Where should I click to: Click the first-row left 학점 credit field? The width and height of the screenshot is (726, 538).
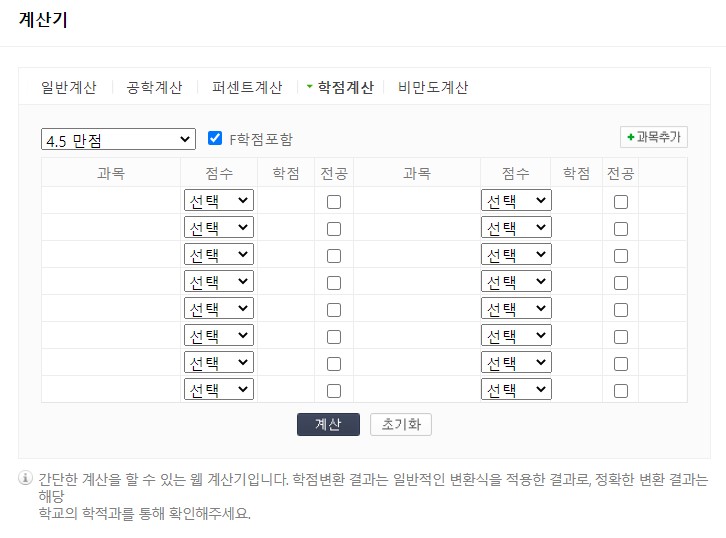pyautogui.click(x=286, y=200)
